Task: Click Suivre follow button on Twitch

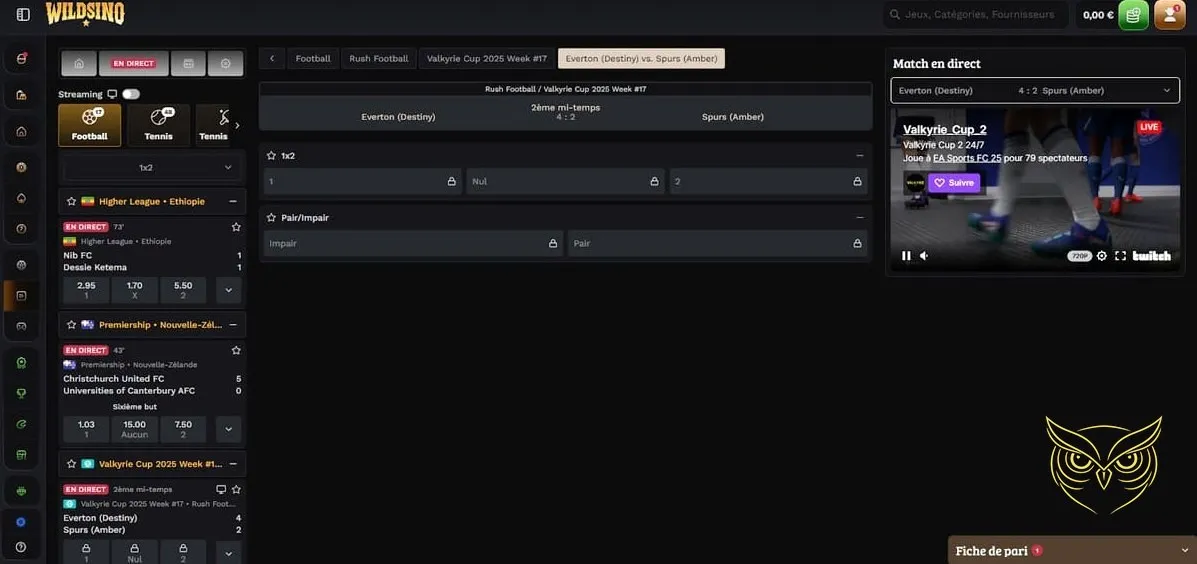Action: pyautogui.click(x=953, y=183)
